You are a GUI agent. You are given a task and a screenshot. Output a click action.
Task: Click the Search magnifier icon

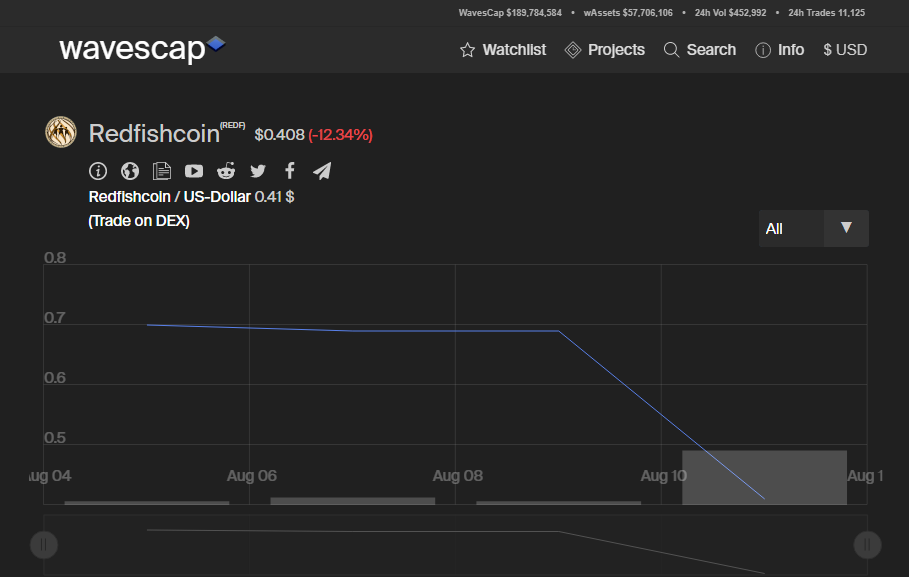(x=671, y=50)
